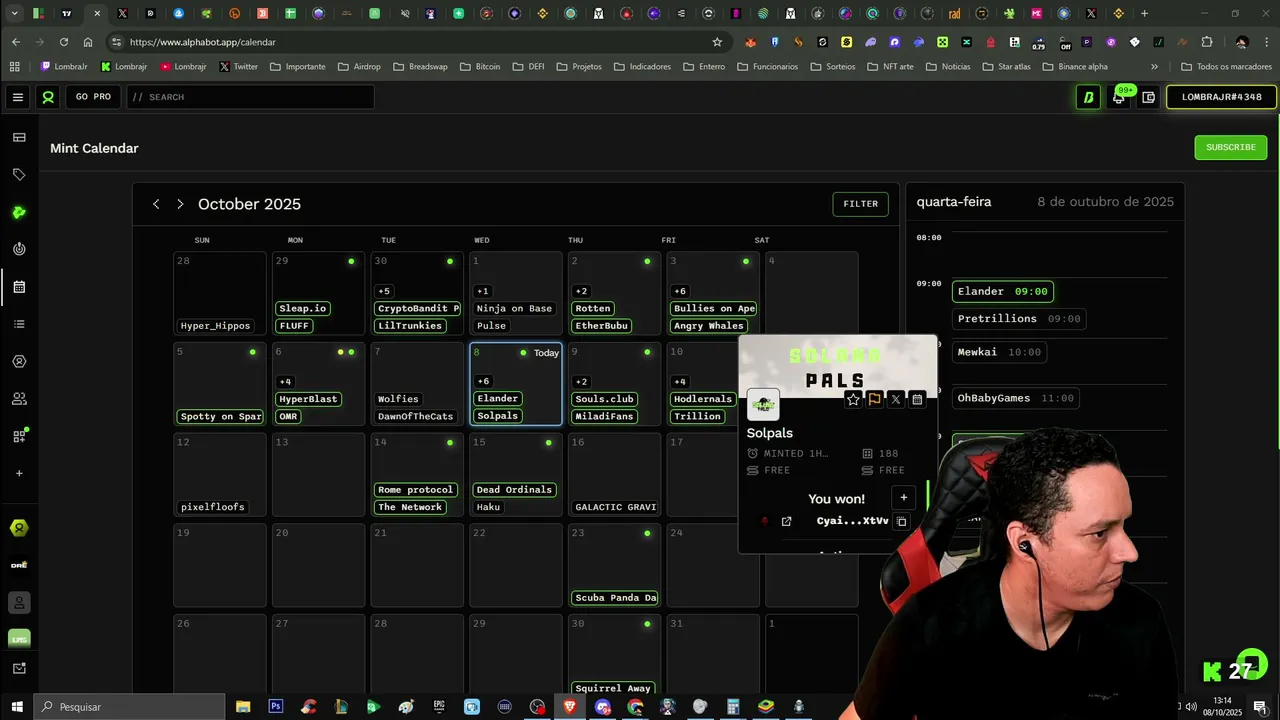Open notifications bell with 99+ badge
Screen dimensions: 1280x720
(1119, 97)
